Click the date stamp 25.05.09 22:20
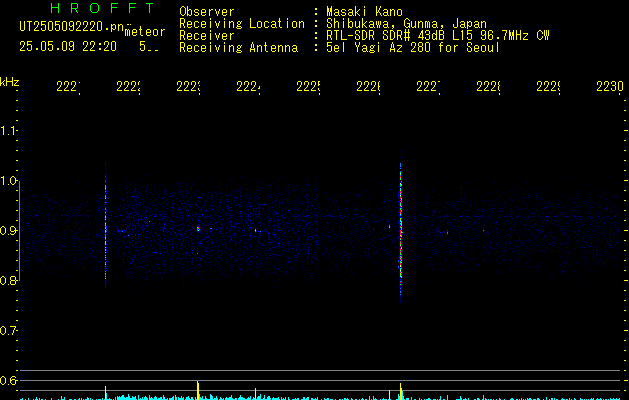This screenshot has height=400, width=629. point(68,47)
